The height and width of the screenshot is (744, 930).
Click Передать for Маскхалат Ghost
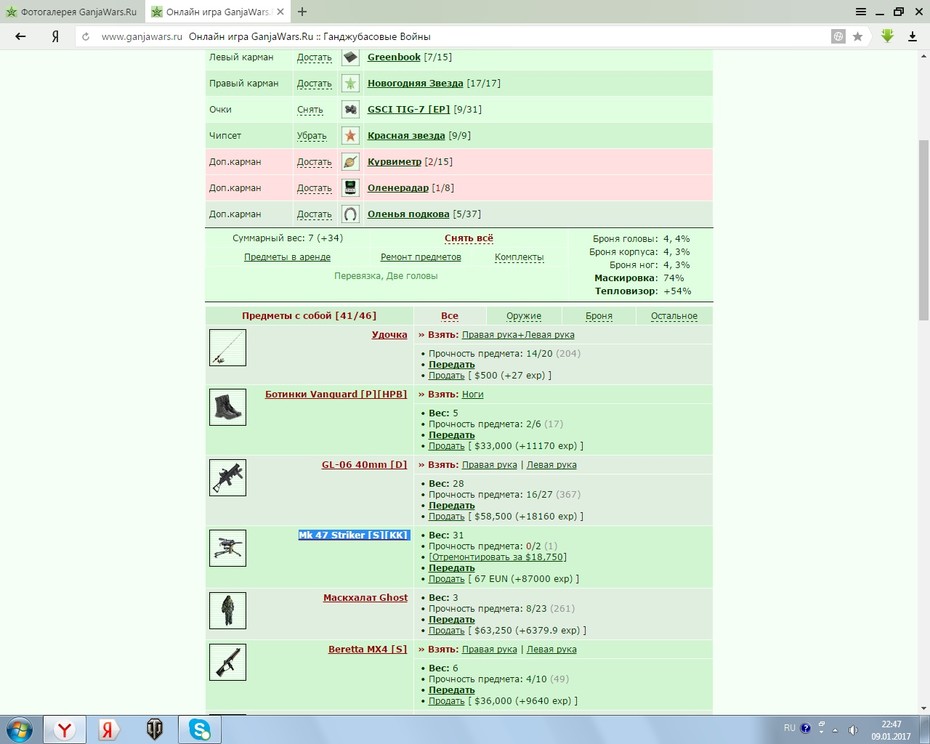451,619
